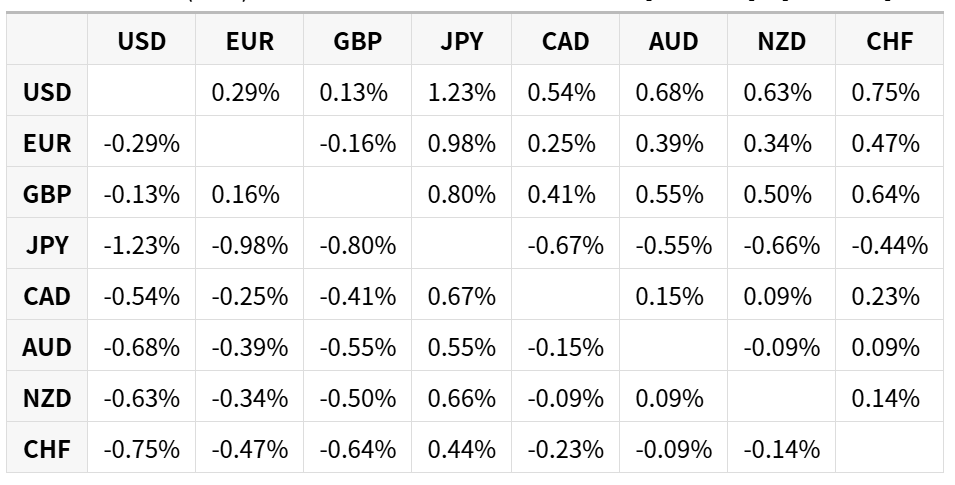
Task: Select the CHF column header
Action: pos(889,40)
